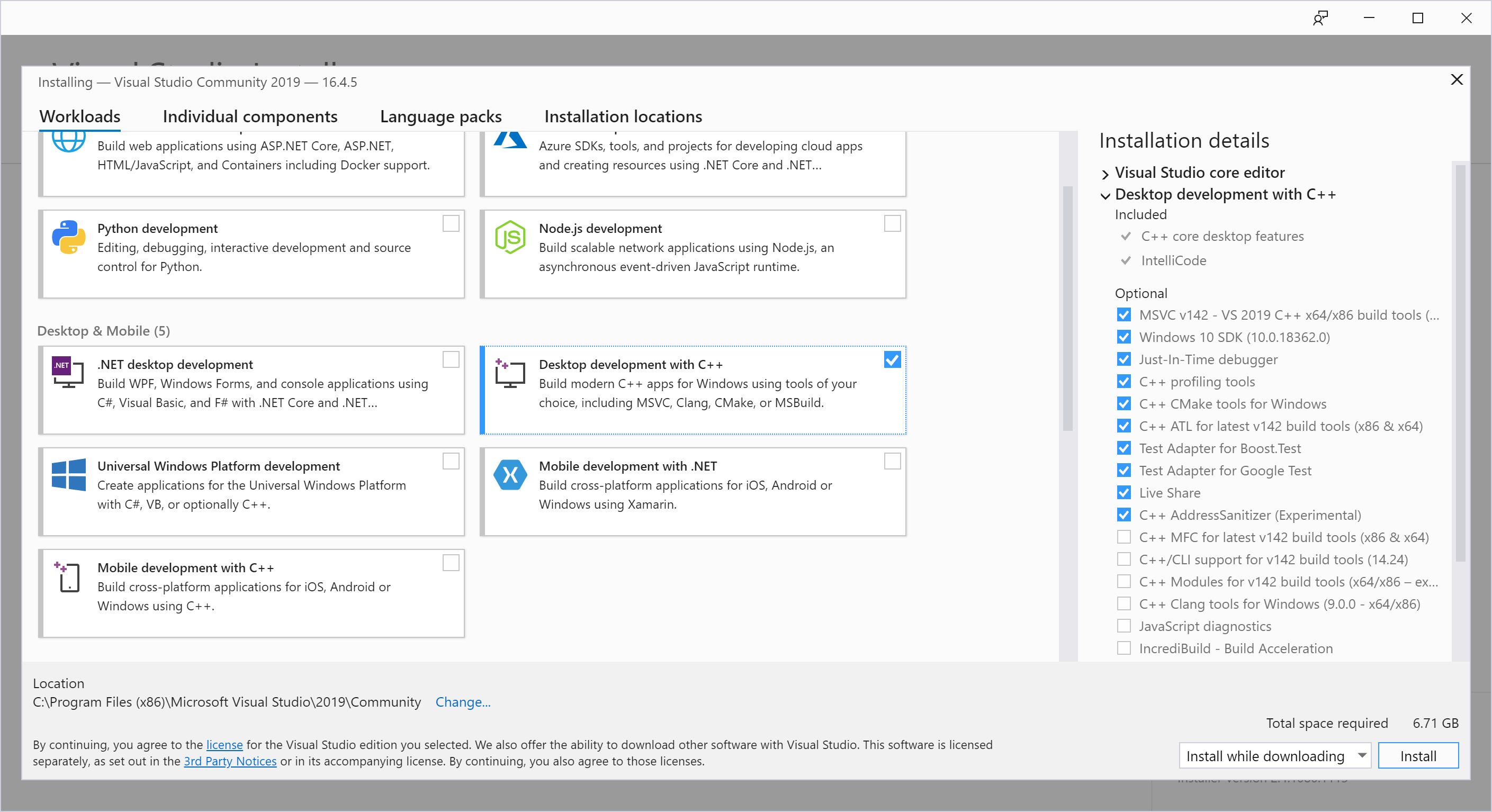Switch to Individual components tab
This screenshot has height=812, width=1492.
(x=249, y=116)
